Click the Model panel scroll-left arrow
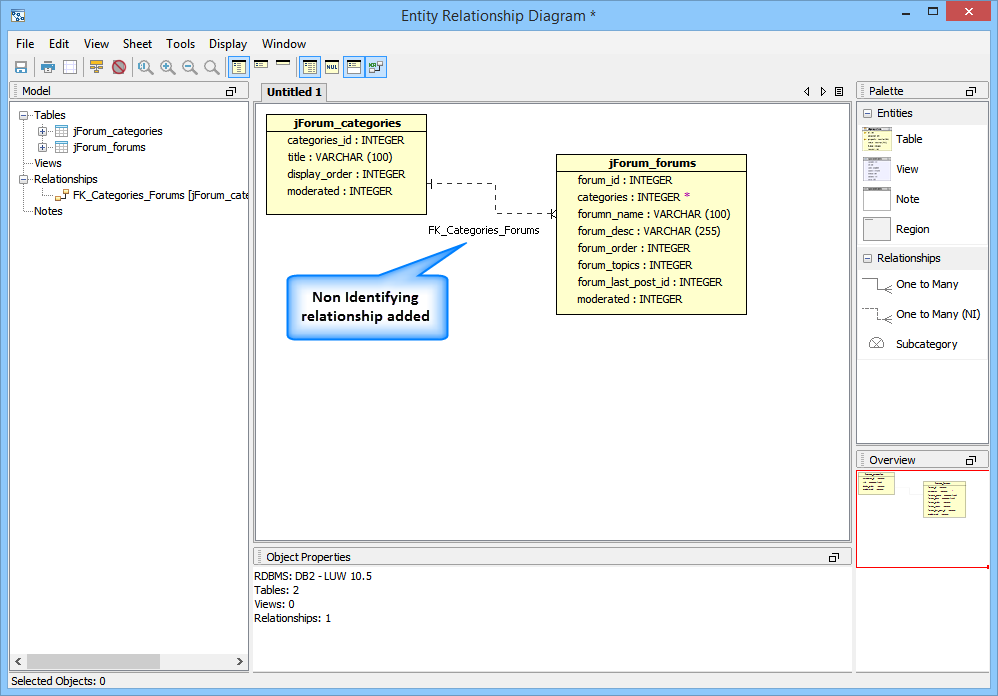998x696 pixels. point(18,662)
